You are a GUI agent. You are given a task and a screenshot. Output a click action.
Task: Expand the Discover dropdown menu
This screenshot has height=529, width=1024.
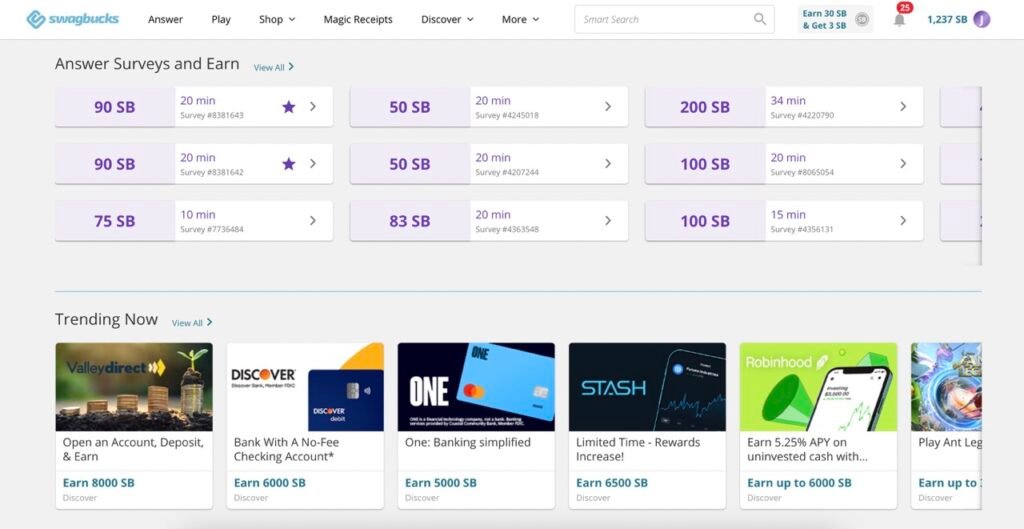pyautogui.click(x=447, y=20)
